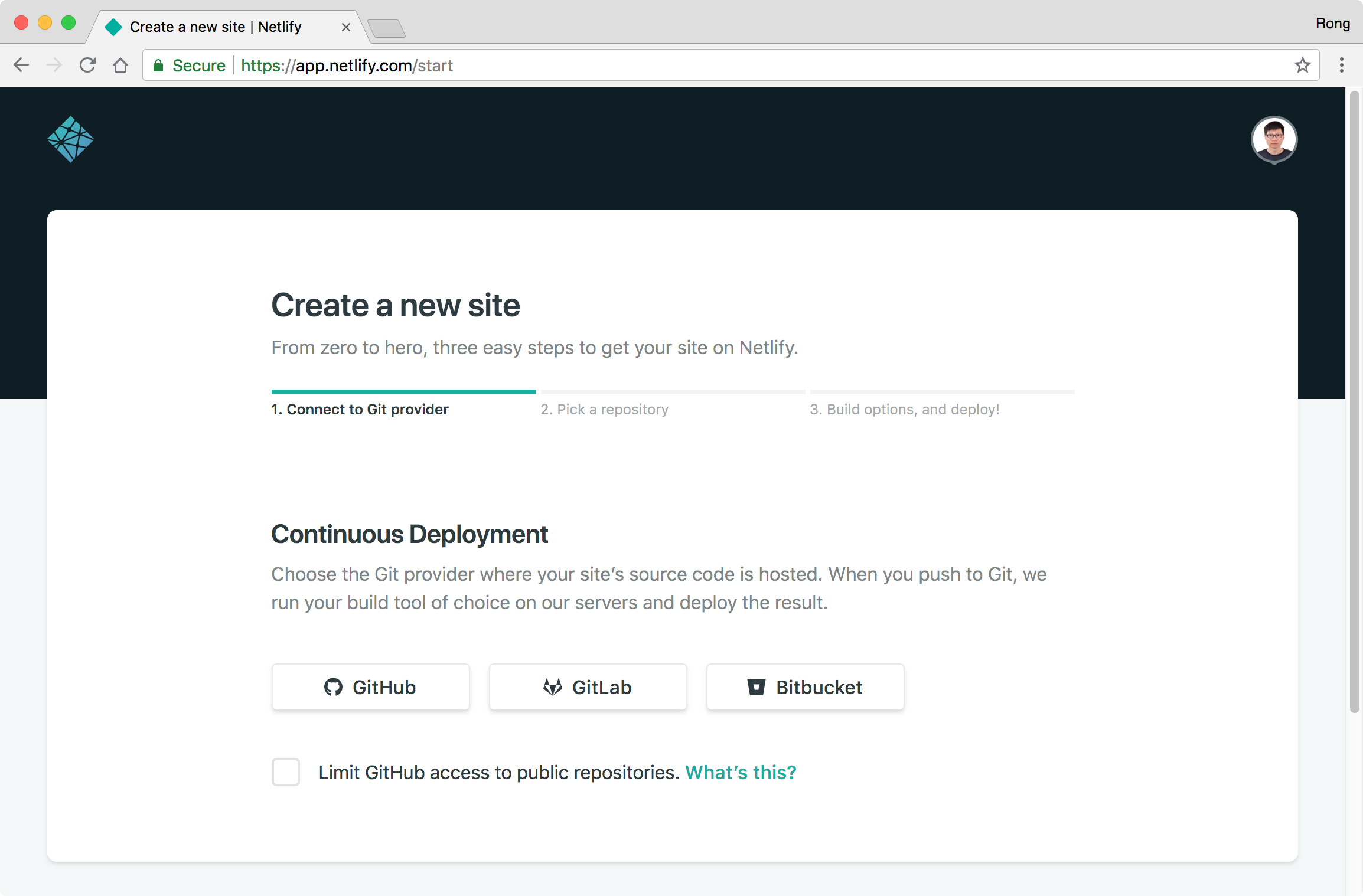Close the Netlify tab
This screenshot has height=896, width=1363.
click(346, 27)
